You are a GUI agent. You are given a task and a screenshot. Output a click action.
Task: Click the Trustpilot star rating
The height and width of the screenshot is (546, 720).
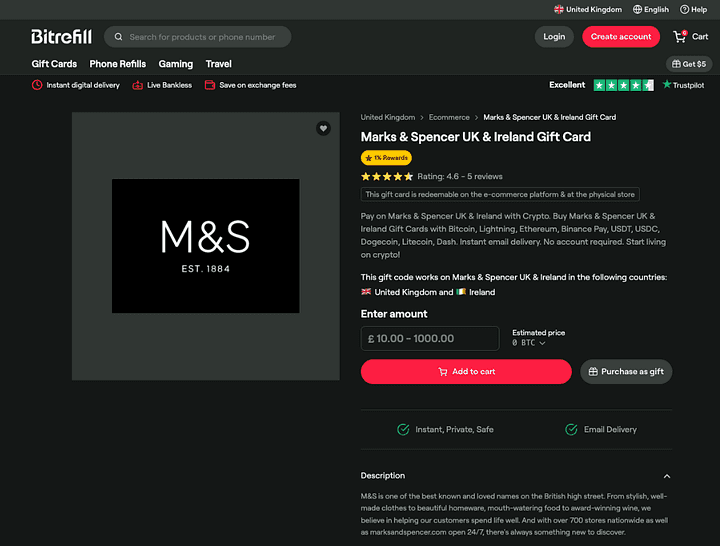click(624, 85)
